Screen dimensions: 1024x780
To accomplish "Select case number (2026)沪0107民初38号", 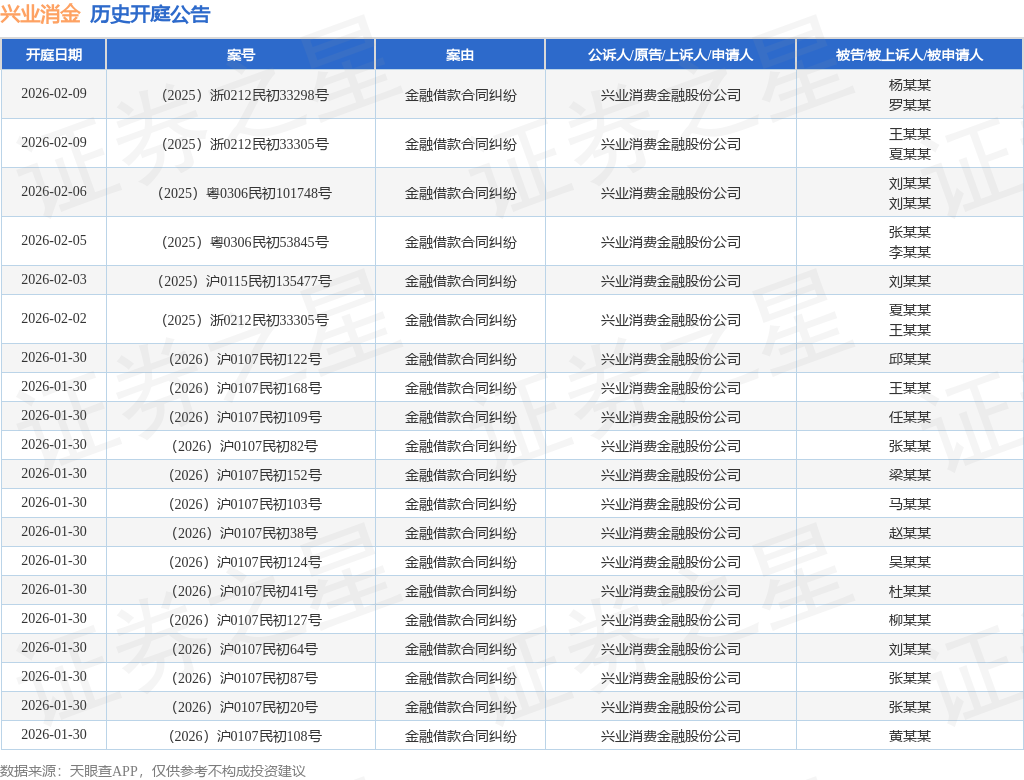I will (x=245, y=533).
